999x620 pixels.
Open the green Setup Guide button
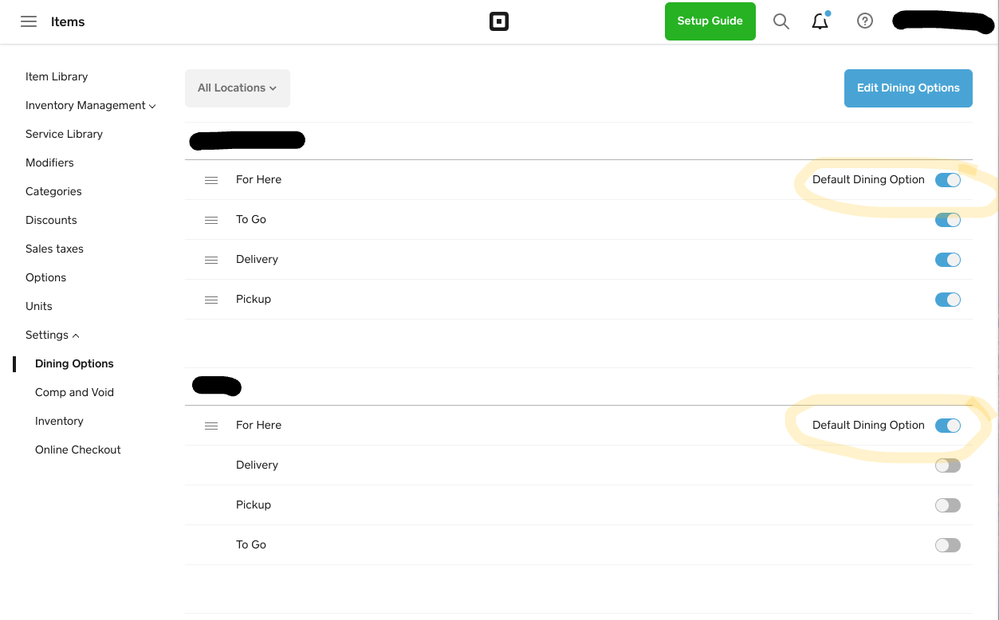pyautogui.click(x=710, y=21)
